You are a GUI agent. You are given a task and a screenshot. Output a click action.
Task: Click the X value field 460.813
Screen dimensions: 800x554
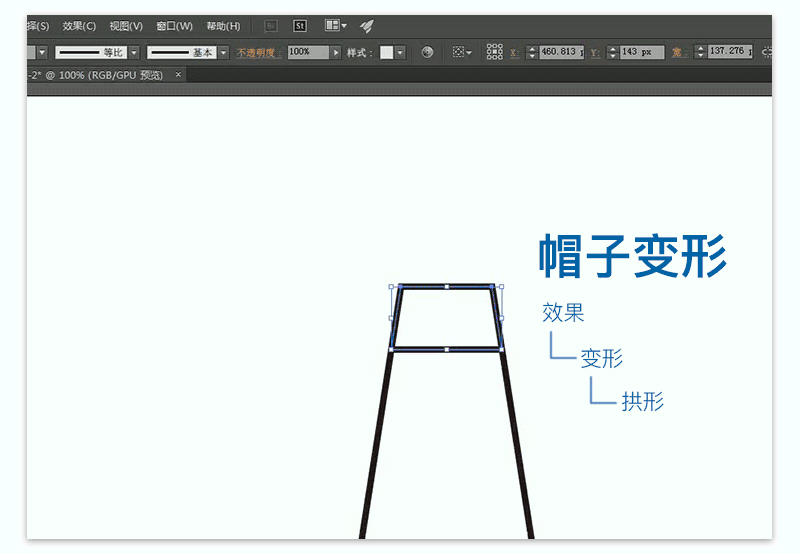[x=562, y=52]
